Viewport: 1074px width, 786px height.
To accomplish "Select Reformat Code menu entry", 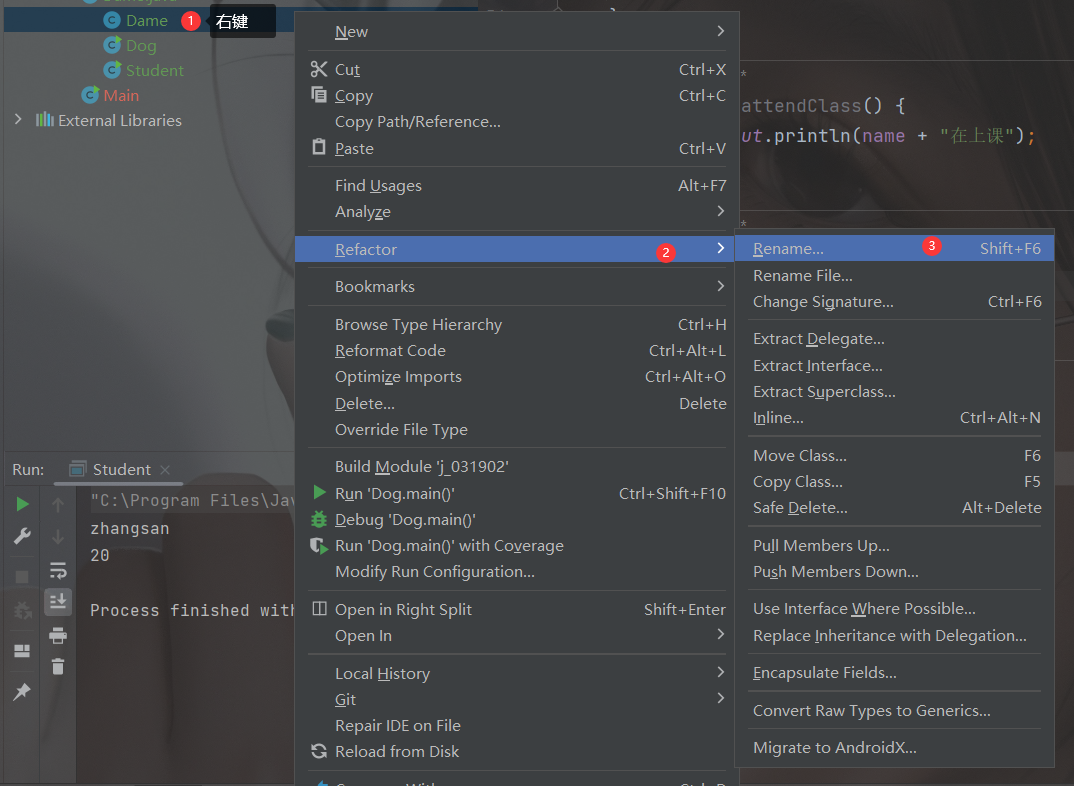I will [517, 351].
